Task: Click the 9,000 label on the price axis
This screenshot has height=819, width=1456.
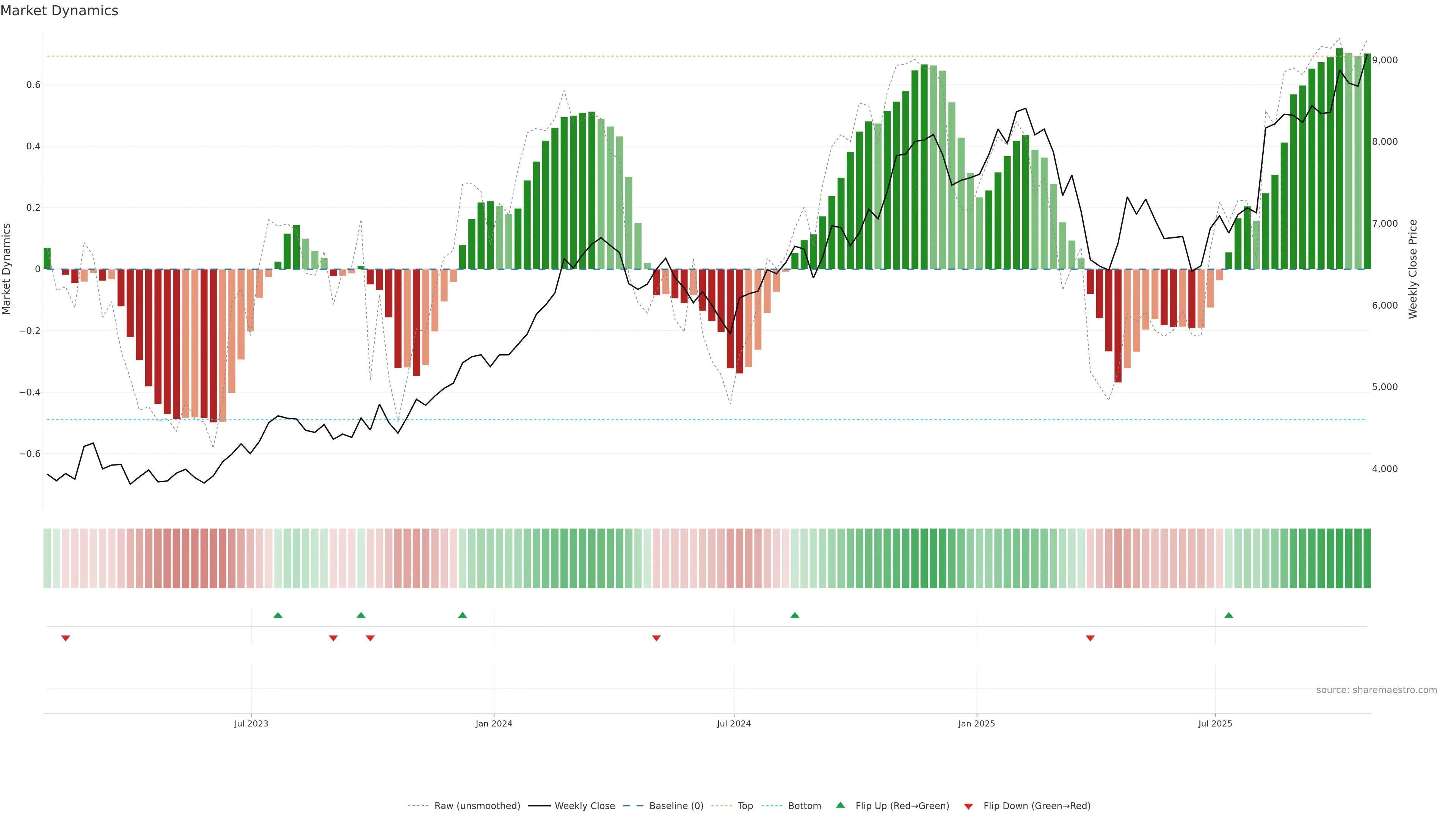Action: point(1385,60)
